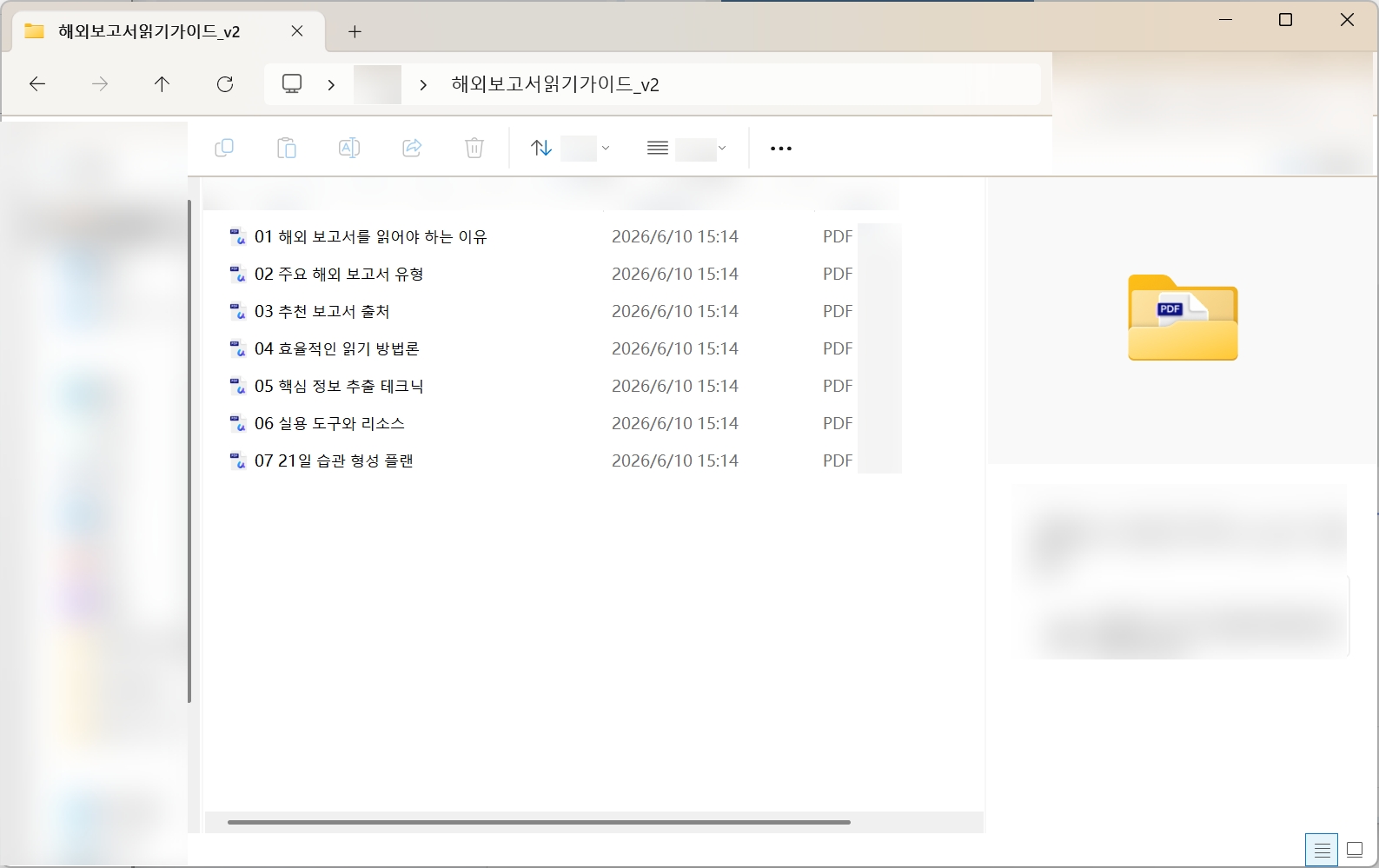1379x868 pixels.
Task: Click the Rename toolbar icon
Action: click(x=349, y=148)
